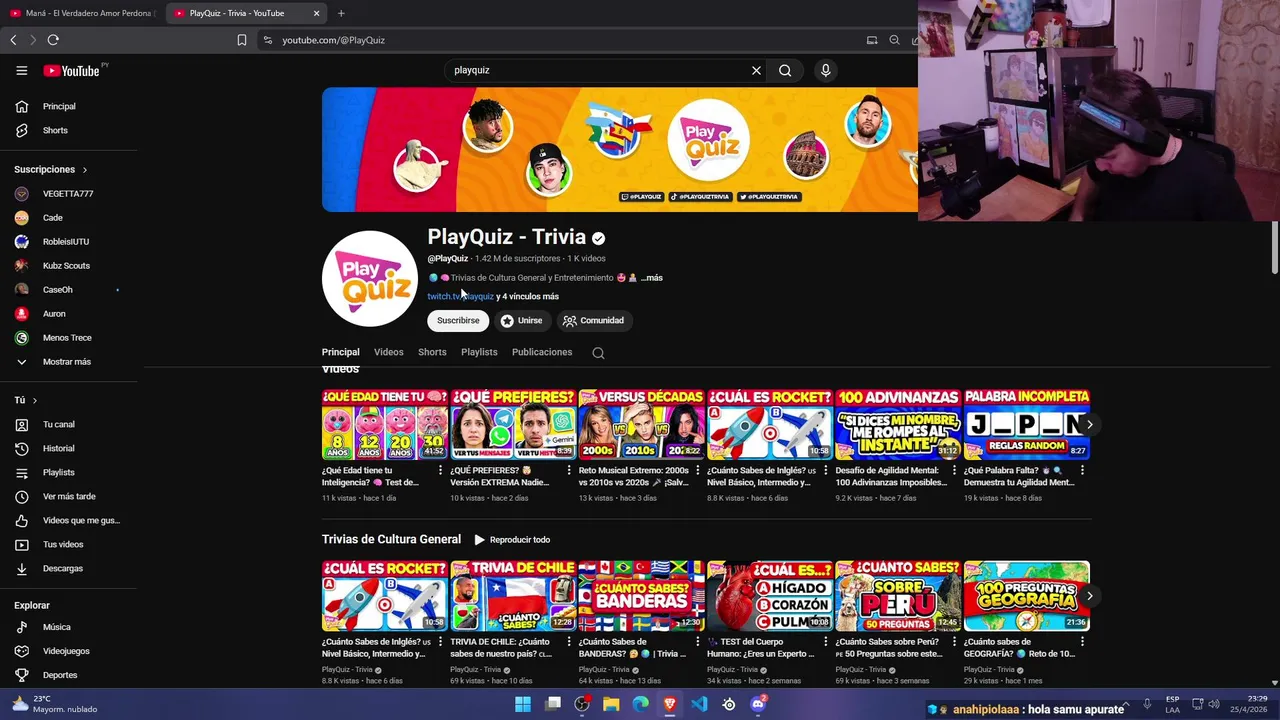Click the YouTube logo
This screenshot has height=720, width=1280.
click(x=72, y=71)
